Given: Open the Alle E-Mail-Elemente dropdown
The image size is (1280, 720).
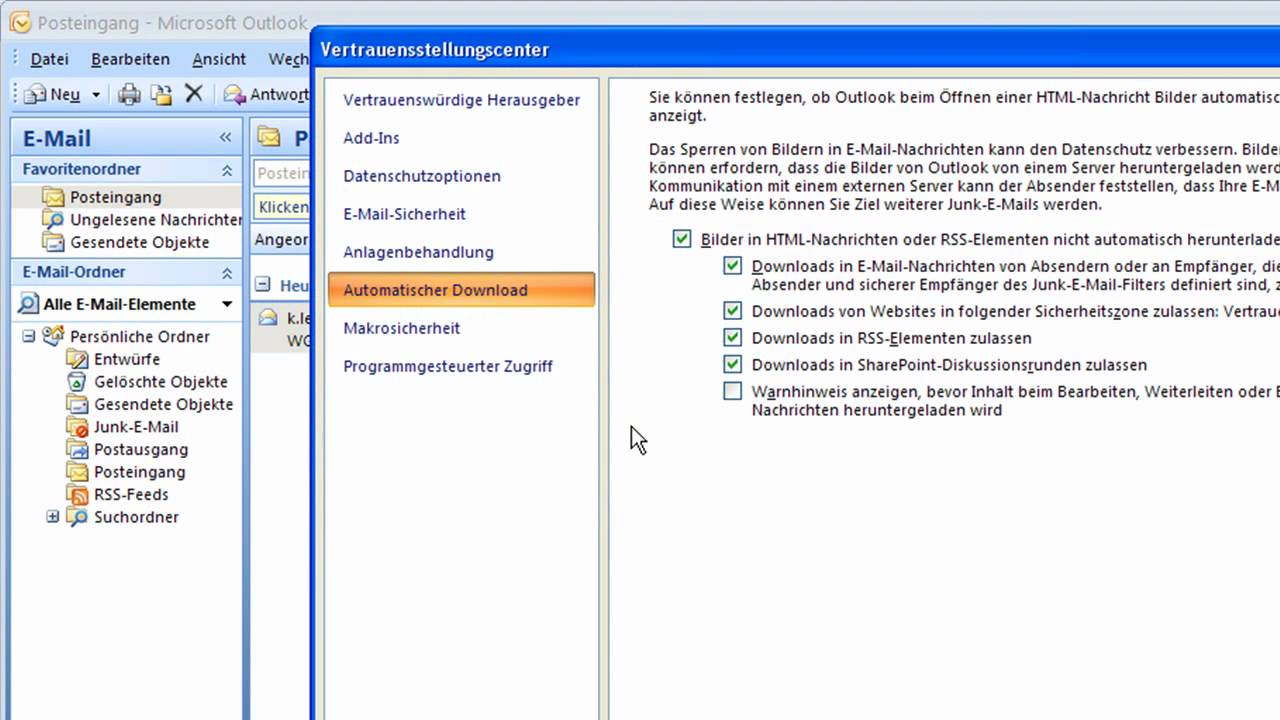Looking at the screenshot, I should click(227, 304).
